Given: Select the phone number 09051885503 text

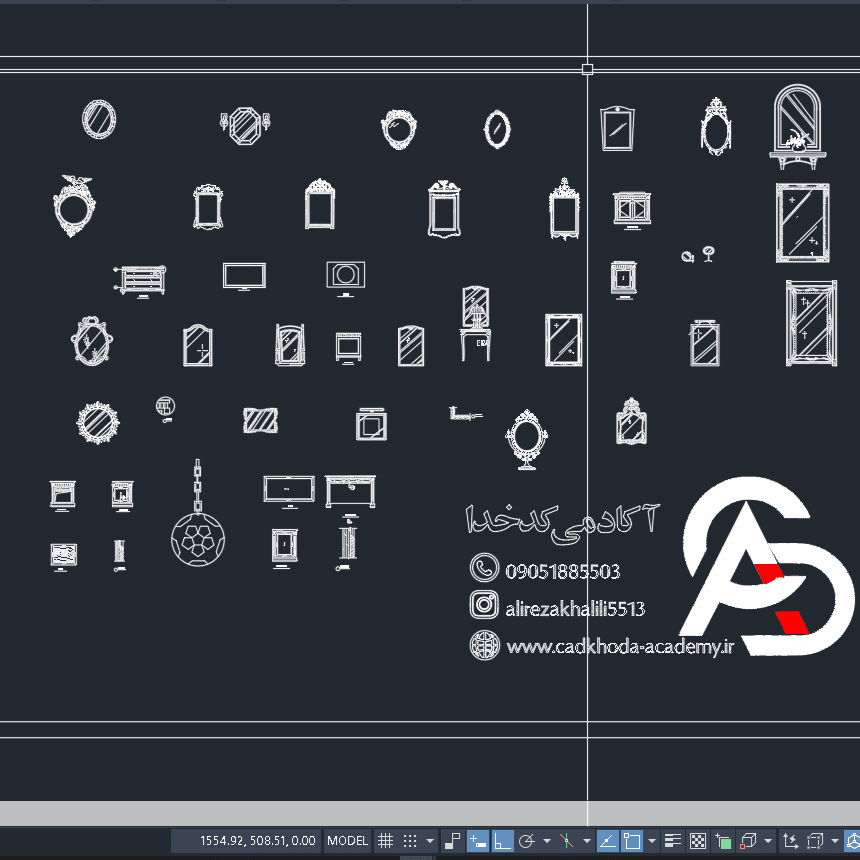Looking at the screenshot, I should click(x=562, y=572).
